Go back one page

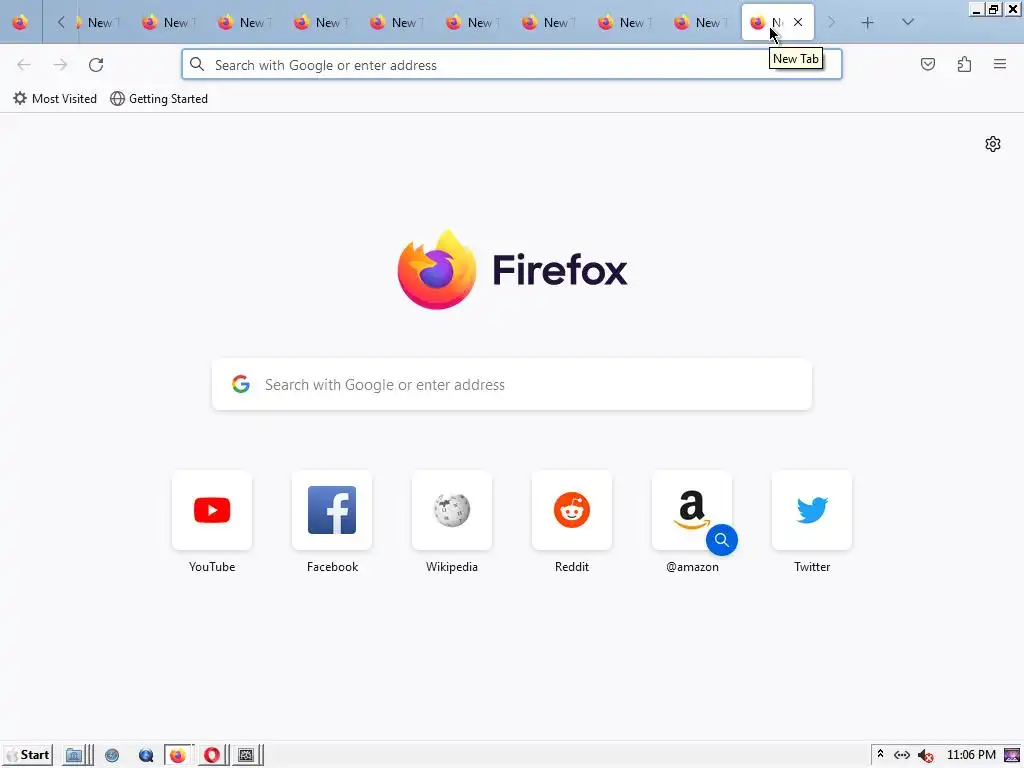point(24,65)
